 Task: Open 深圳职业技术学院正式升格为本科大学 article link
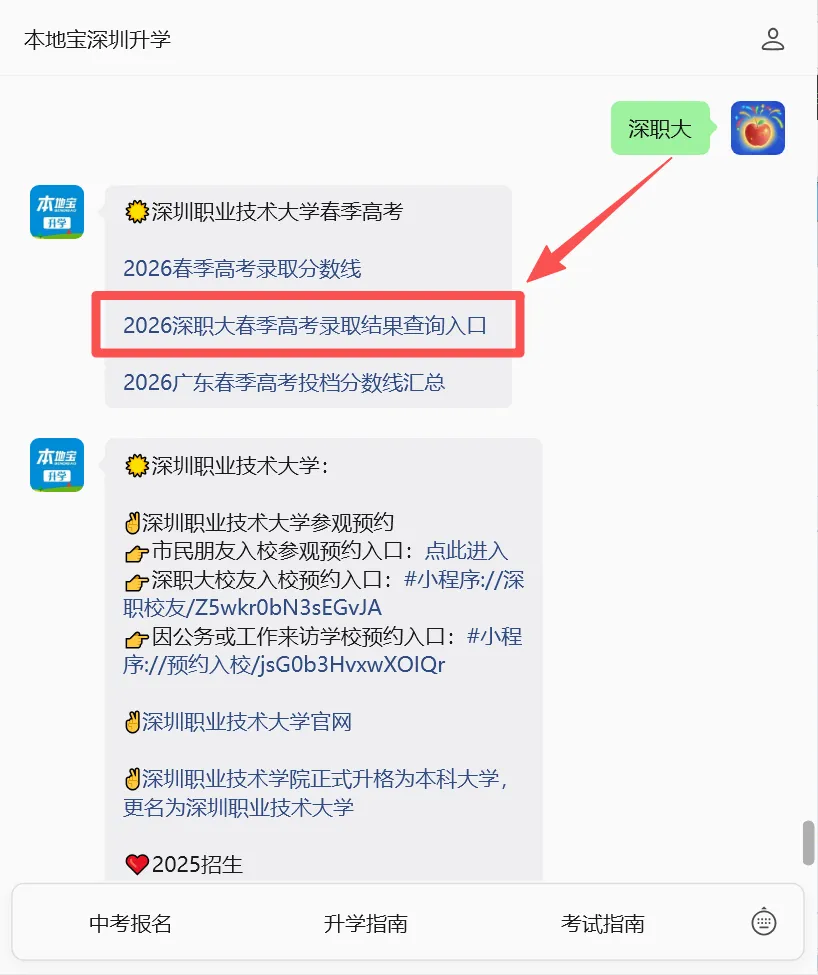point(316,793)
